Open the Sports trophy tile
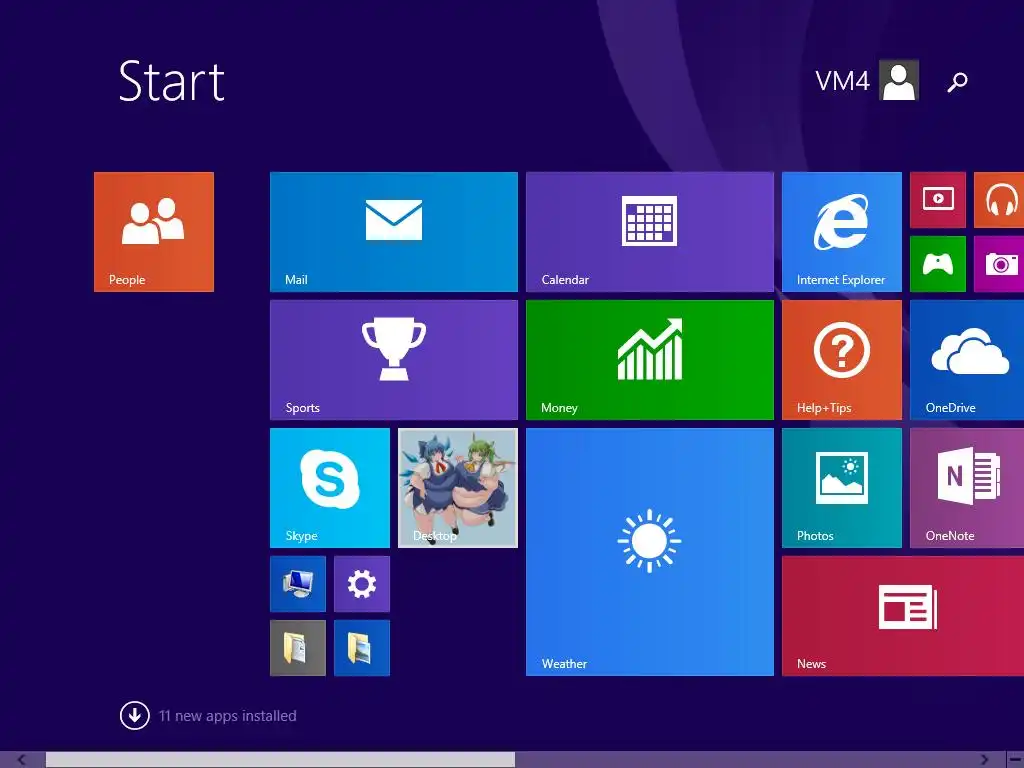Image resolution: width=1024 pixels, height=768 pixels. [x=394, y=360]
